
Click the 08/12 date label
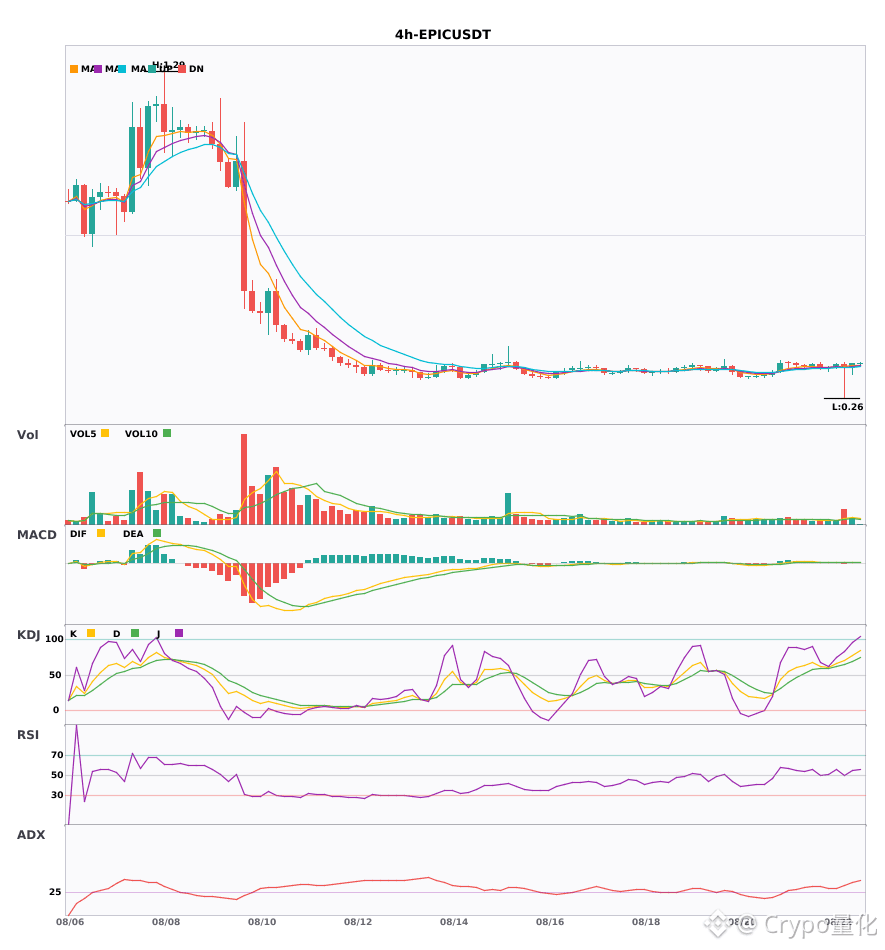tap(358, 922)
